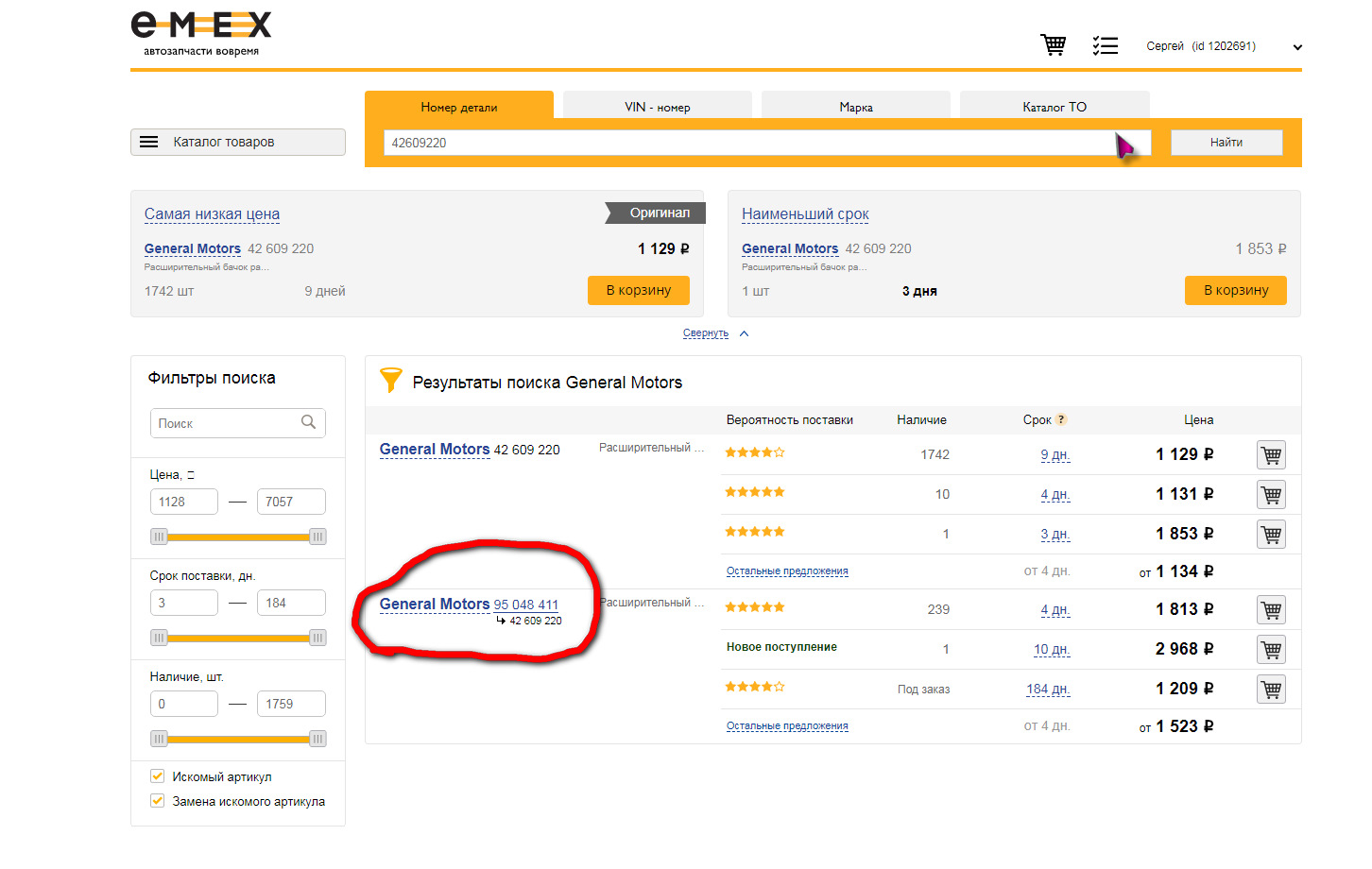The height and width of the screenshot is (869, 1372).
Task: Add shortest term 1 853 ₽ offer В корзину
Action: pos(1236,290)
